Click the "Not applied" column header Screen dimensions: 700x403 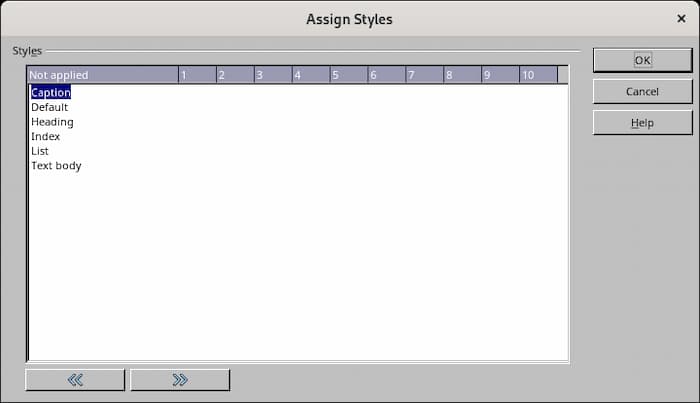pyautogui.click(x=102, y=75)
